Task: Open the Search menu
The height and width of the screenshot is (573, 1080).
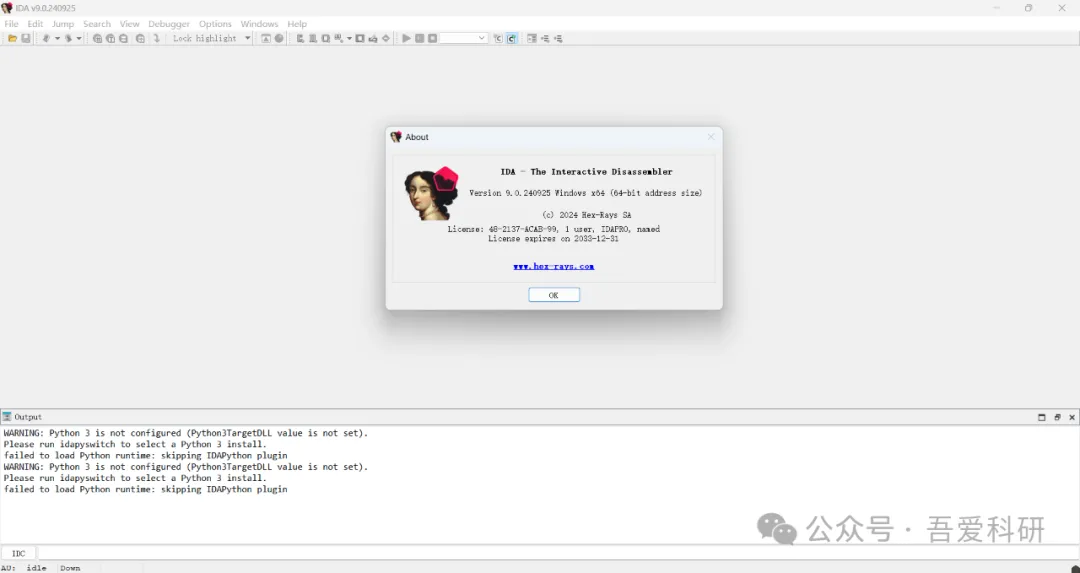Action: tap(97, 23)
